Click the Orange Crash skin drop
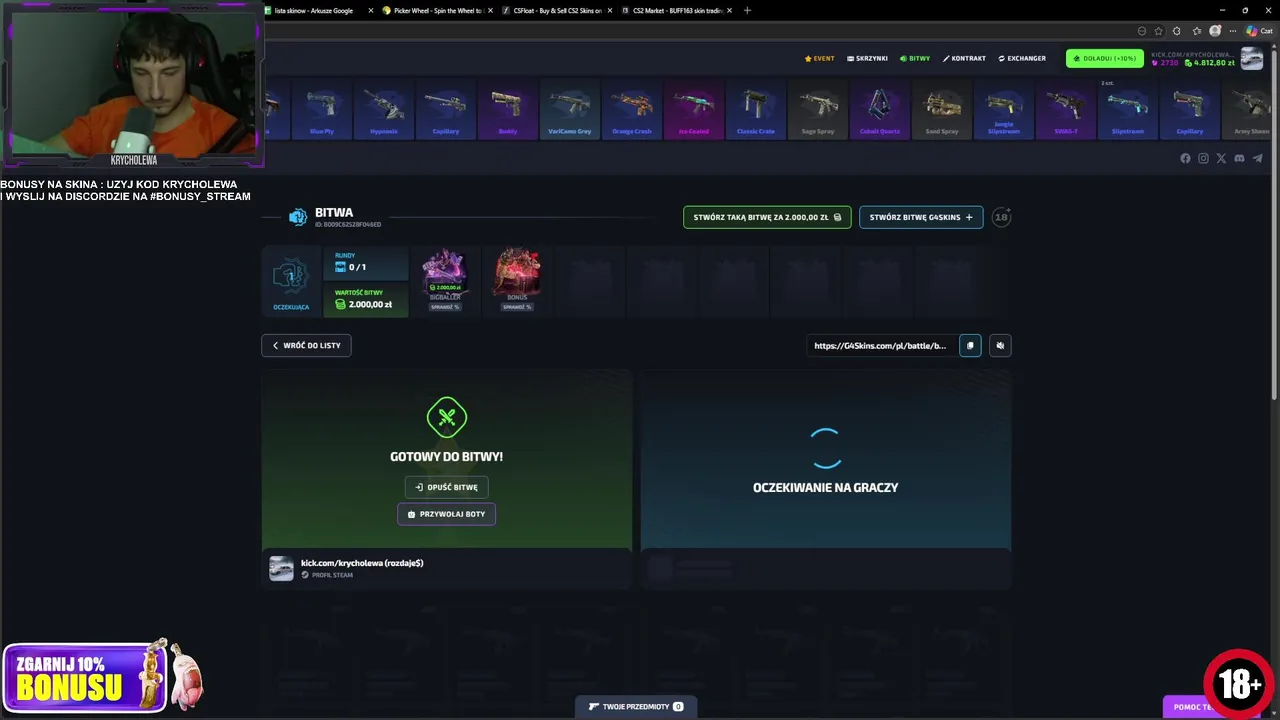 (x=632, y=111)
